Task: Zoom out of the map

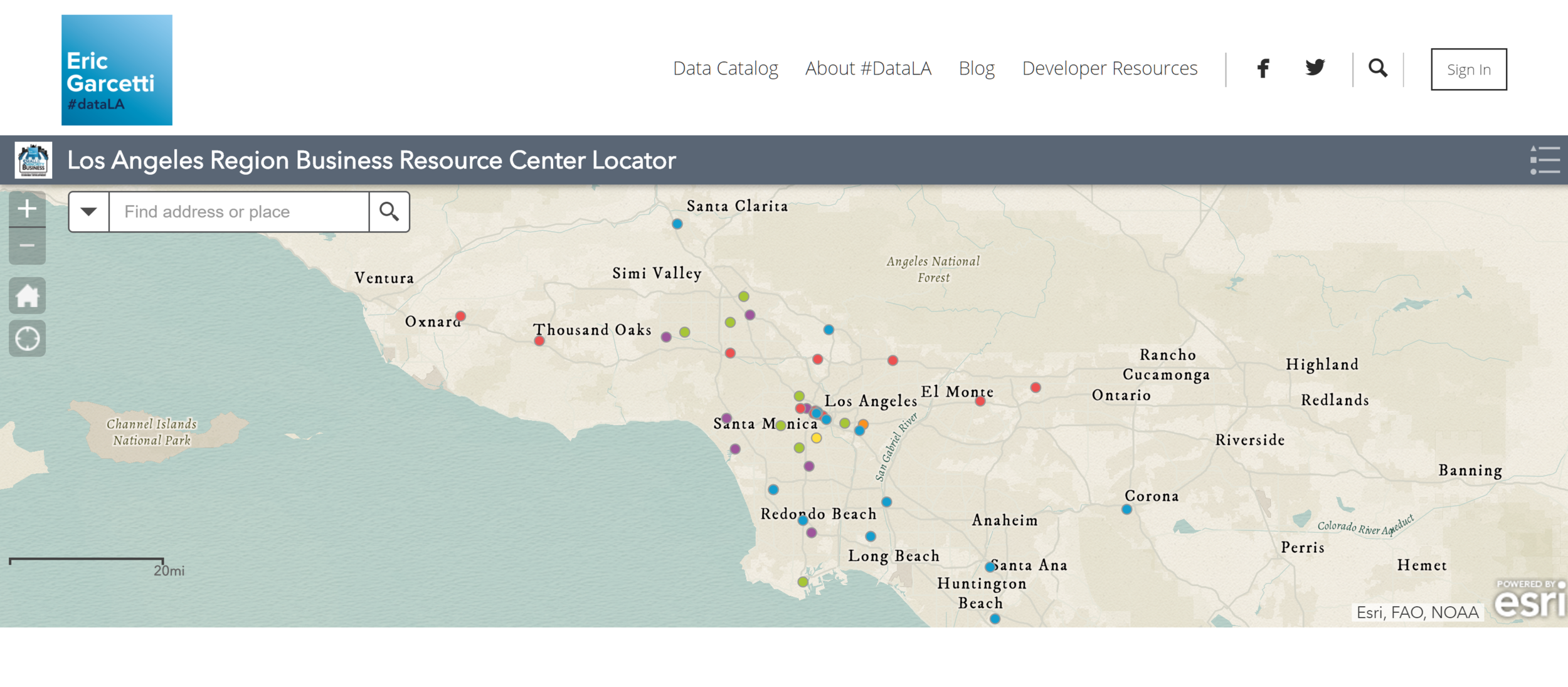Action: (x=27, y=246)
